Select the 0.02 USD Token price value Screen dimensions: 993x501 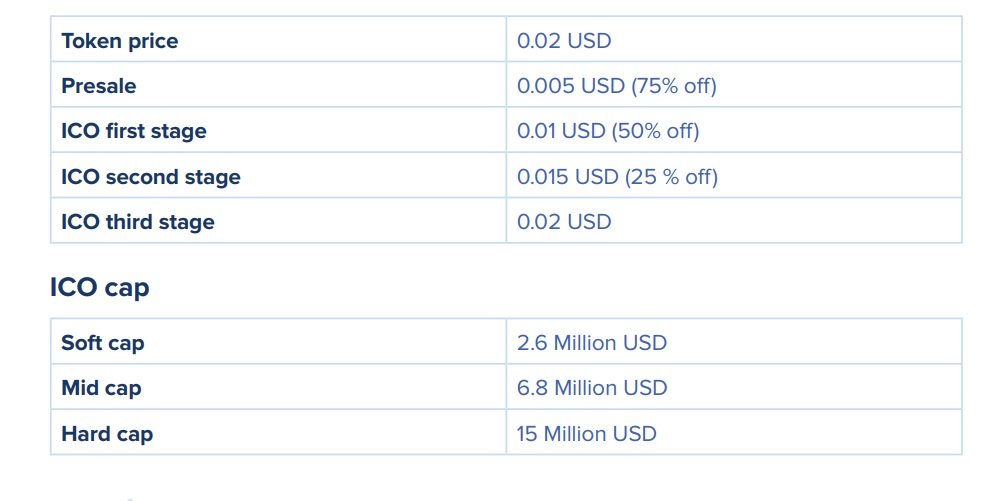coord(564,41)
